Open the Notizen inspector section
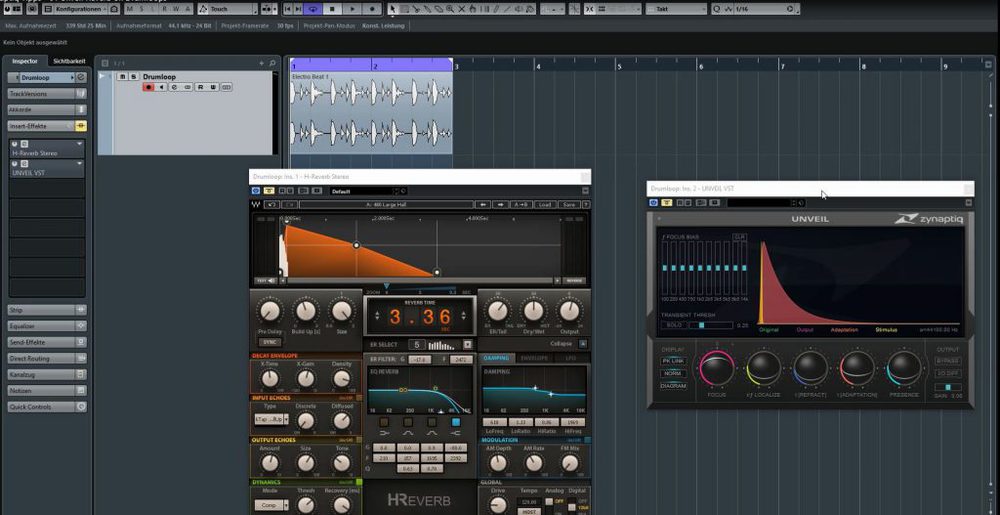The width and height of the screenshot is (1000, 515). tap(47, 391)
